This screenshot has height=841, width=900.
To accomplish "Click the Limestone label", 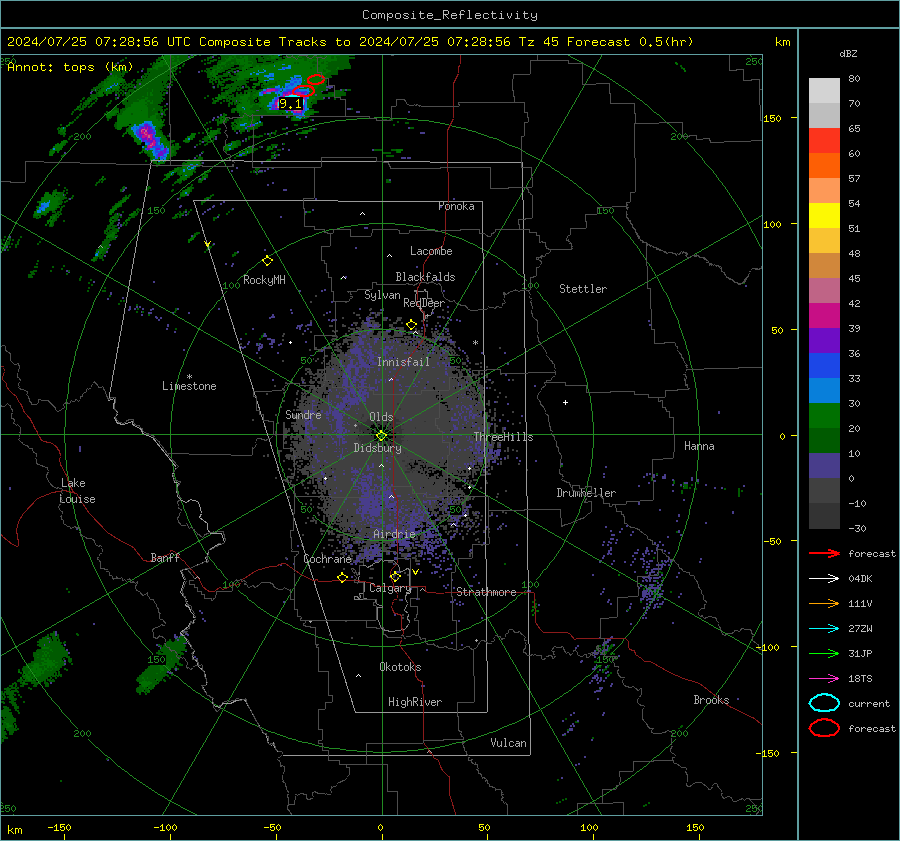I will (x=189, y=386).
